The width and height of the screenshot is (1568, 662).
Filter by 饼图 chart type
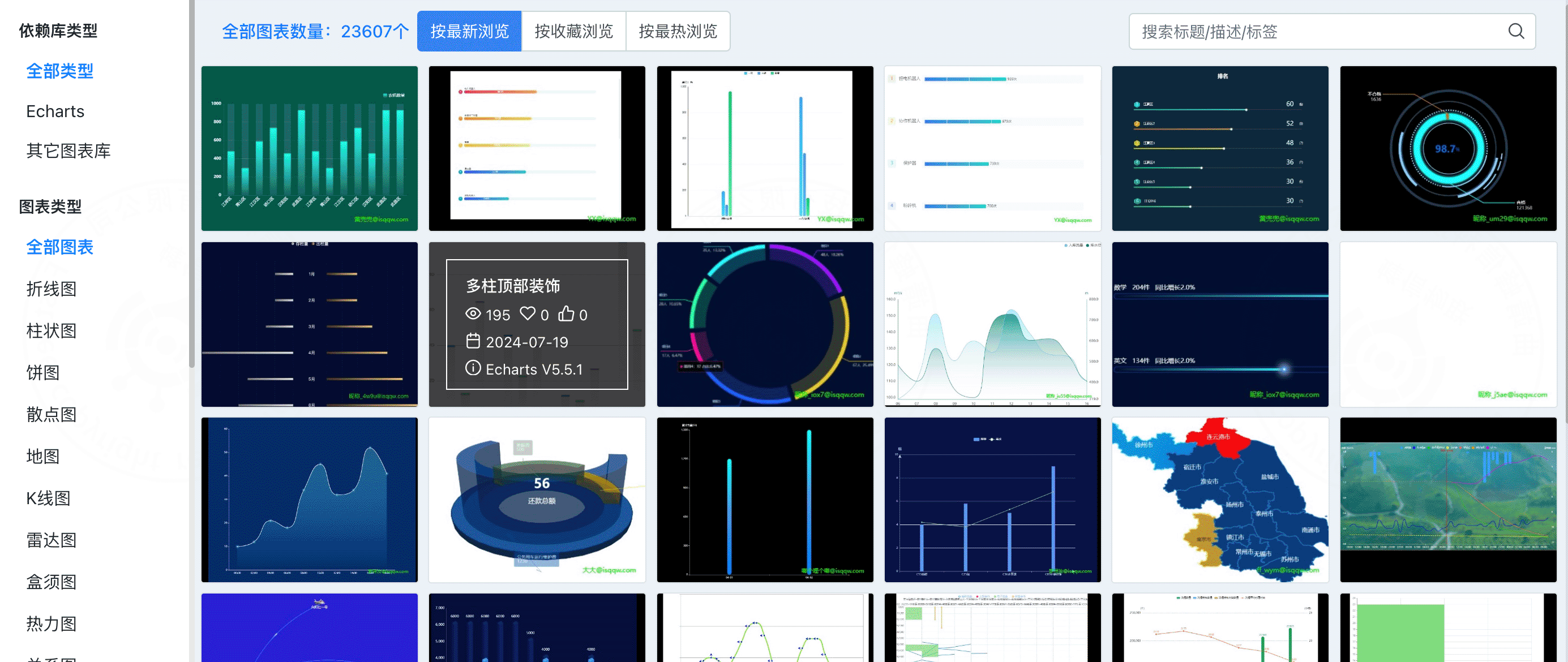tap(42, 372)
